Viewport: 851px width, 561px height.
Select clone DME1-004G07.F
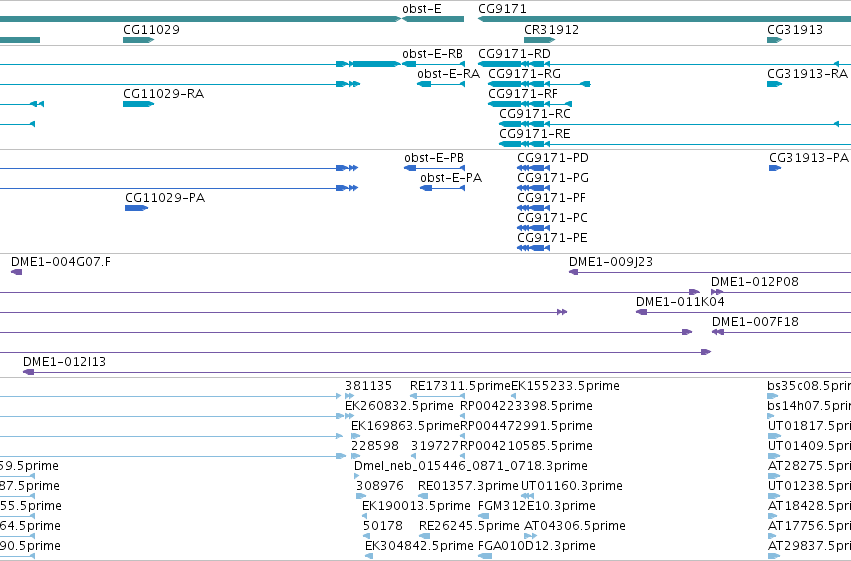point(16,272)
